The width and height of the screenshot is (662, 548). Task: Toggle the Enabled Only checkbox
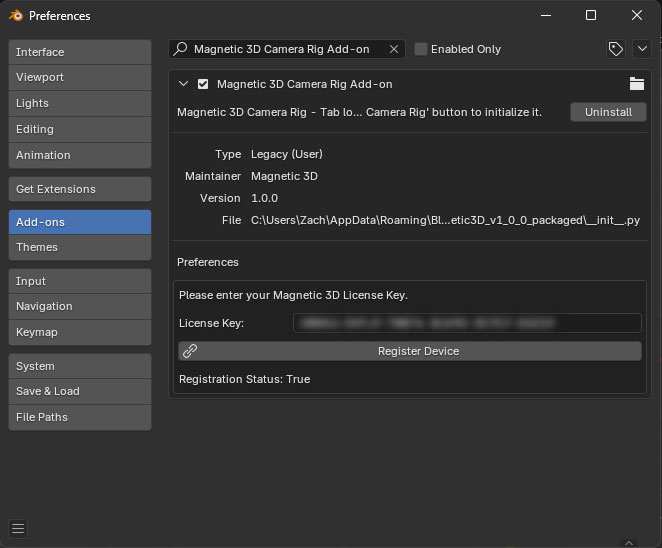click(421, 49)
